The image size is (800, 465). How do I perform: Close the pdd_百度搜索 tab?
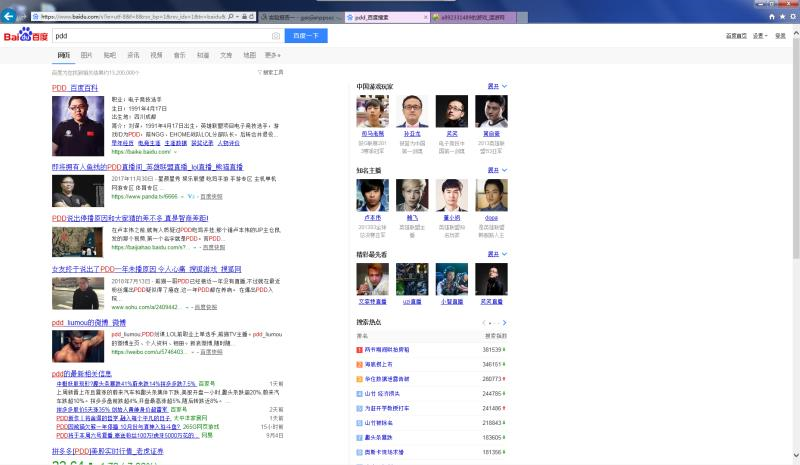tap(426, 17)
